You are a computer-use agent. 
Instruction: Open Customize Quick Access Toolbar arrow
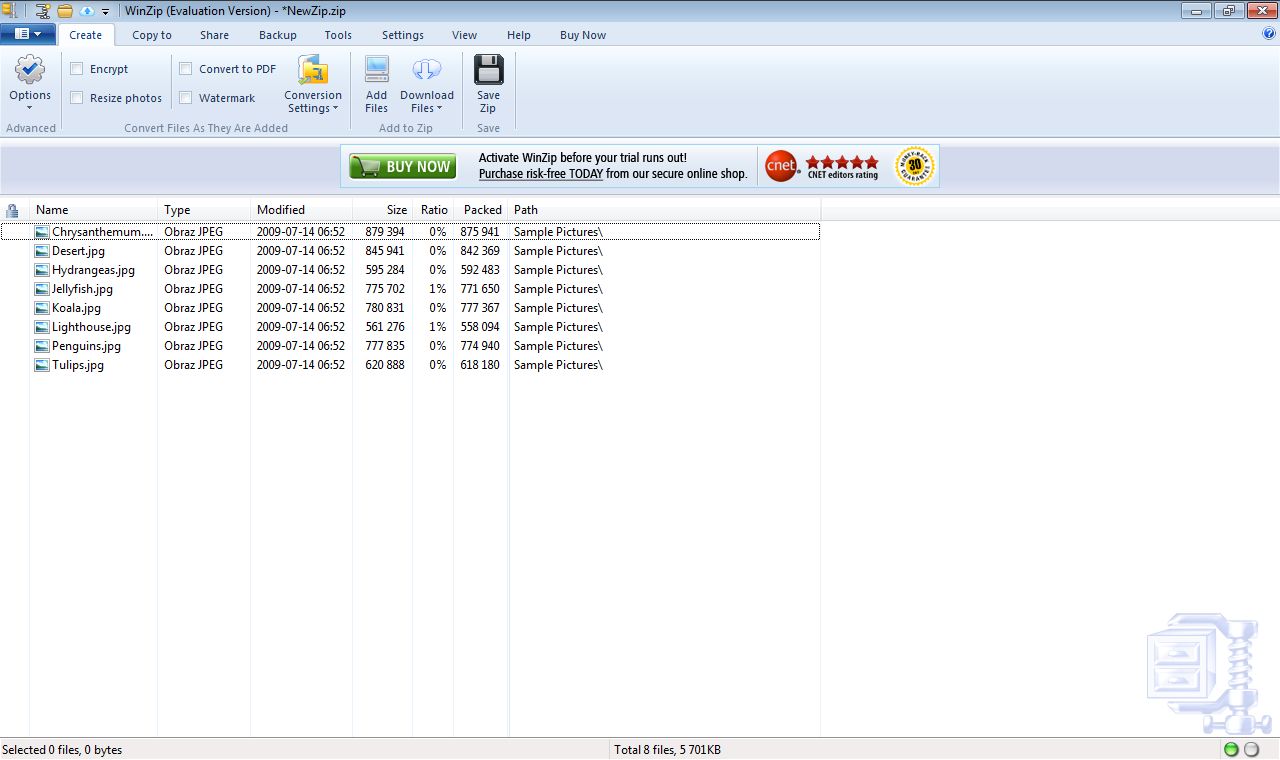pyautogui.click(x=105, y=12)
